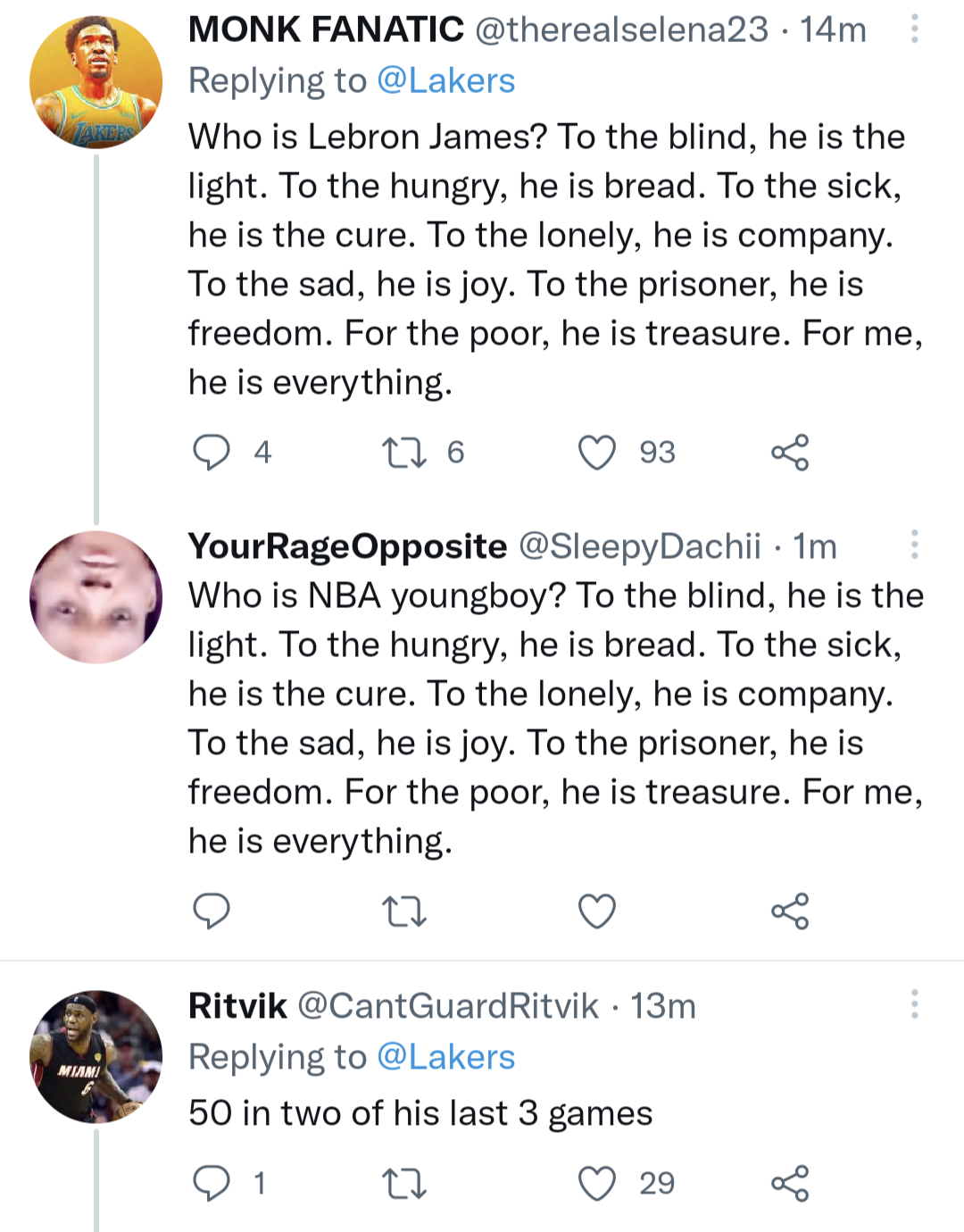Screen dimensions: 964x1232
Task: Like Ritvik's tweet with 29 likes
Action: [597, 1183]
